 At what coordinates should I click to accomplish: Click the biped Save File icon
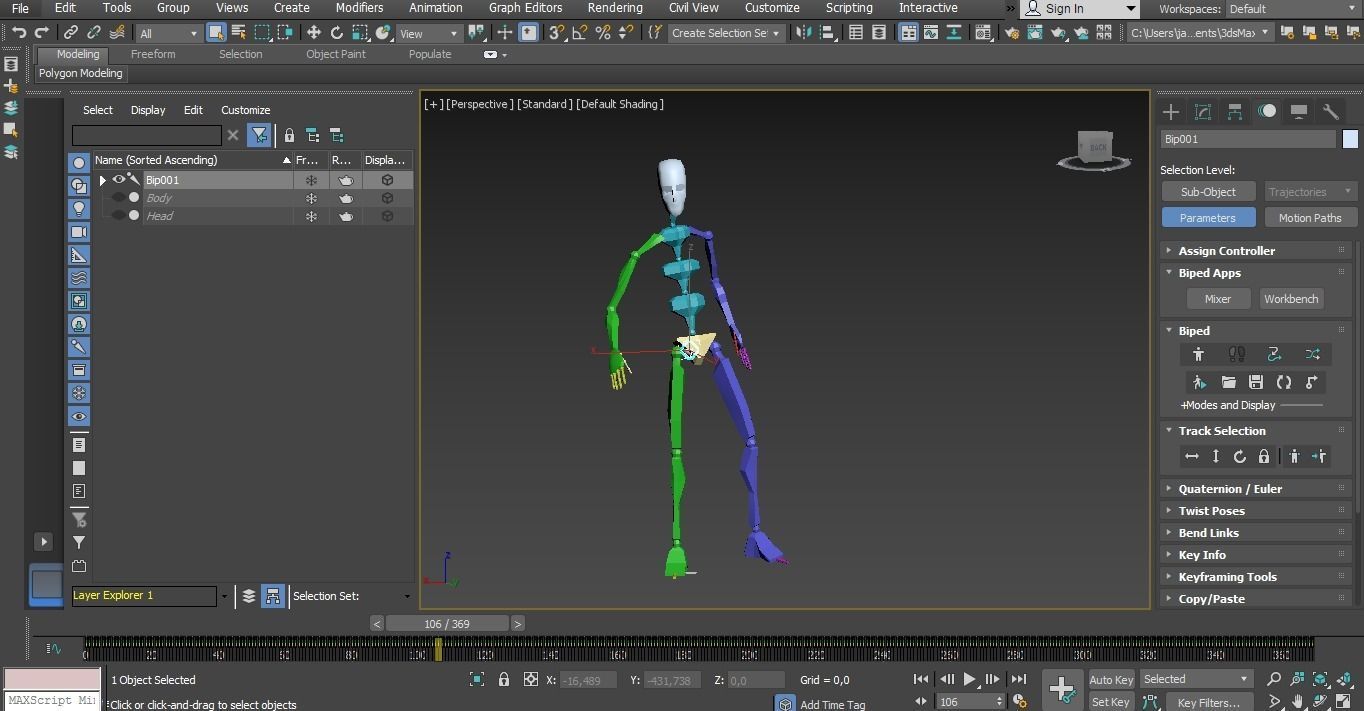(x=1256, y=382)
